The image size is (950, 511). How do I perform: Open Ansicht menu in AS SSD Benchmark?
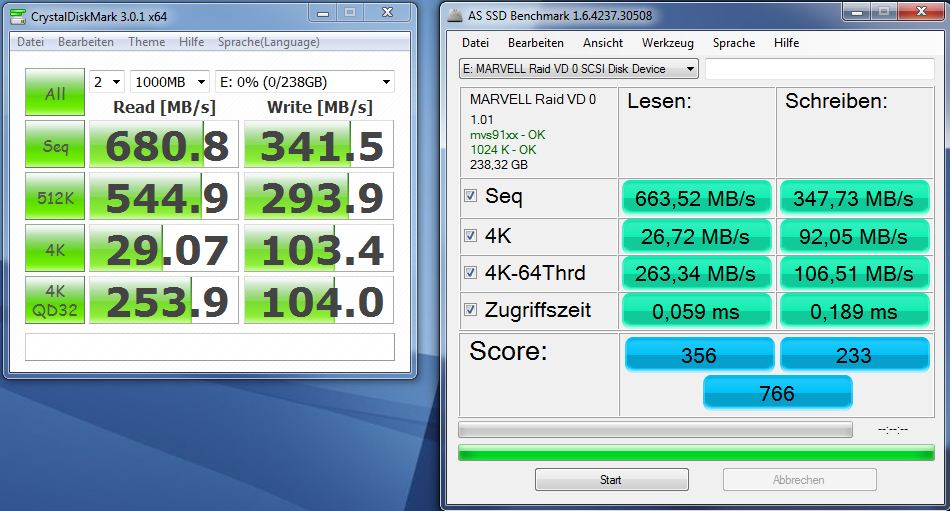point(603,43)
